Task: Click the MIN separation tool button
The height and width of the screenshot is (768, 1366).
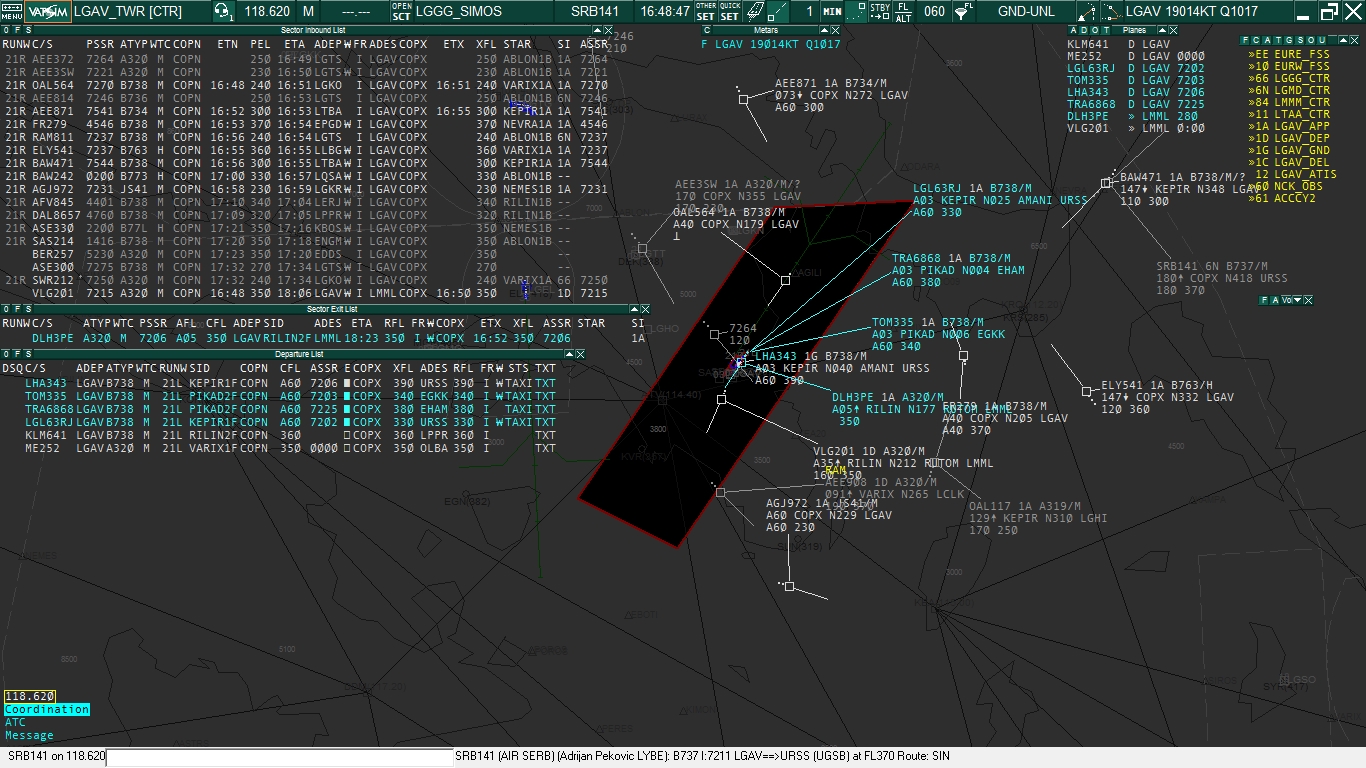Action: pos(832,12)
